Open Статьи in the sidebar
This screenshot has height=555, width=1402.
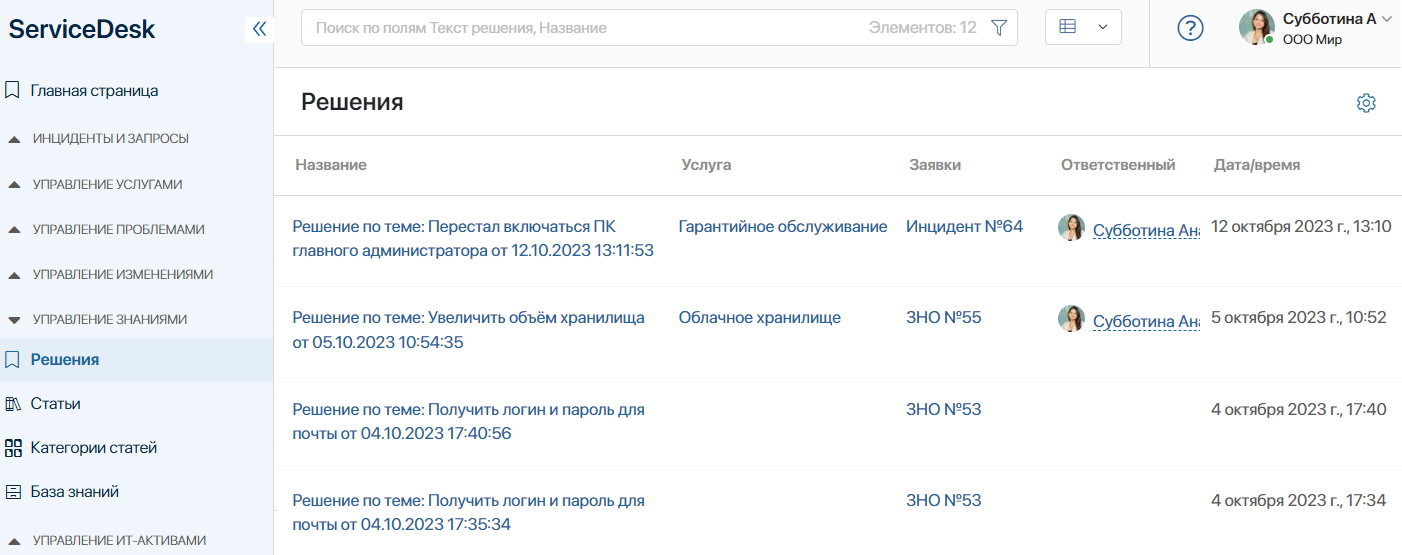tap(55, 404)
